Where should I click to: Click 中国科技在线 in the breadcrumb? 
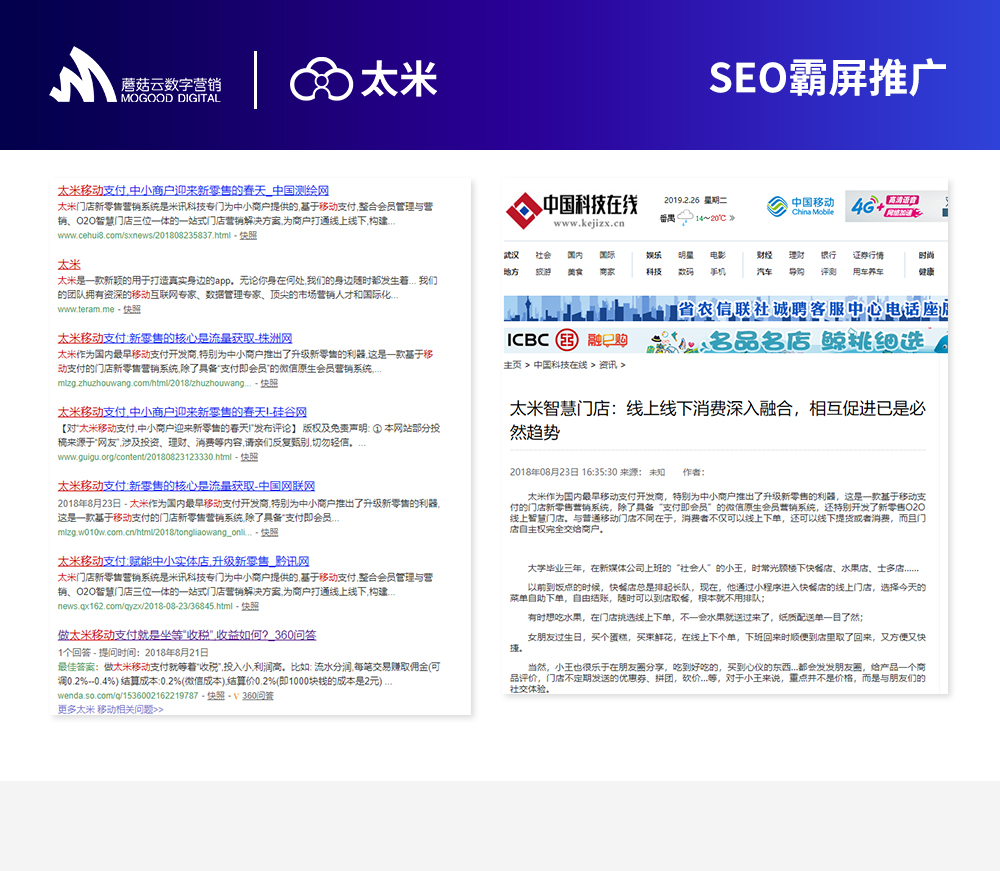tap(561, 365)
